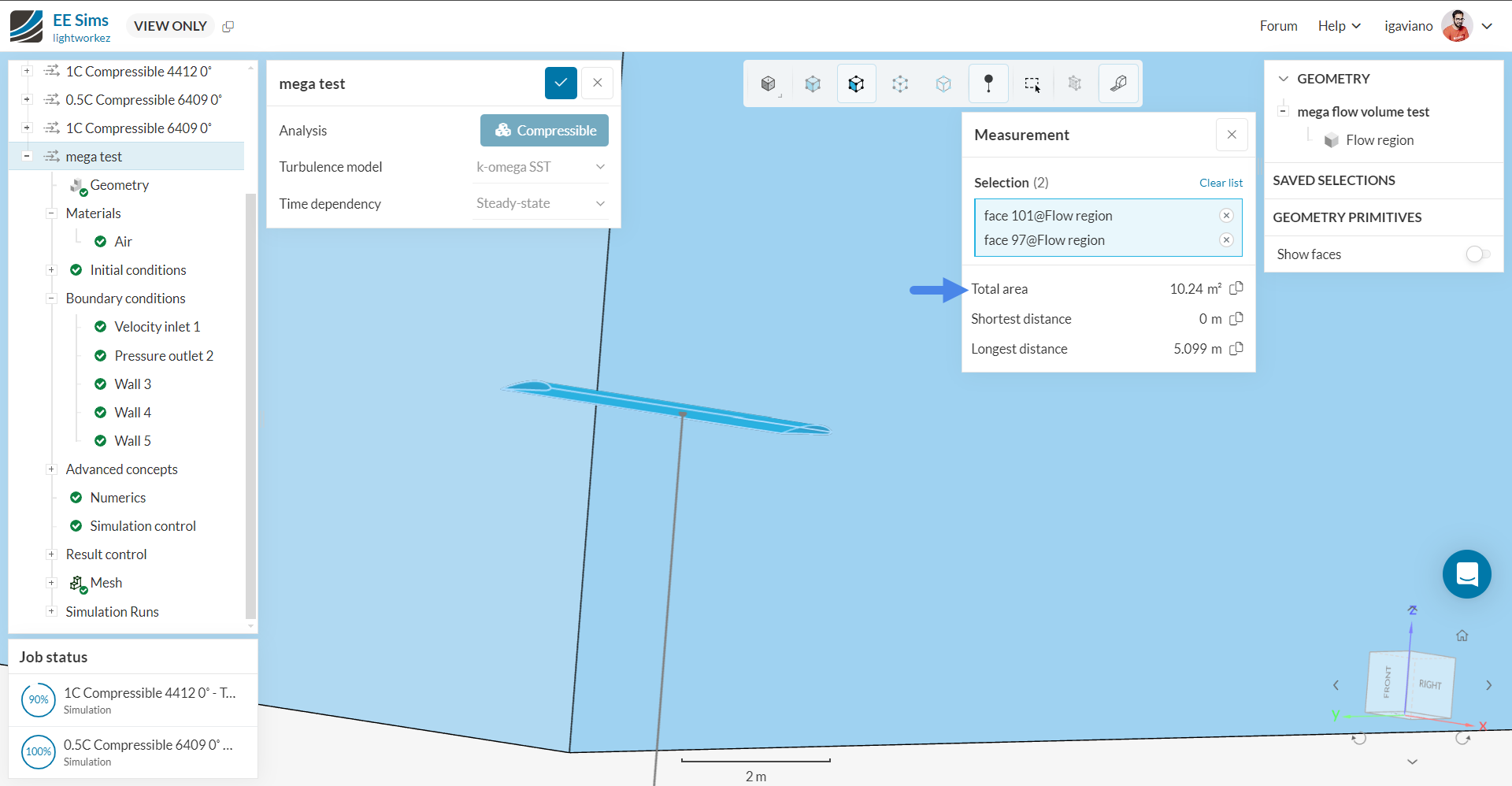Open the chat support widget
This screenshot has width=1512, height=786.
[1466, 574]
